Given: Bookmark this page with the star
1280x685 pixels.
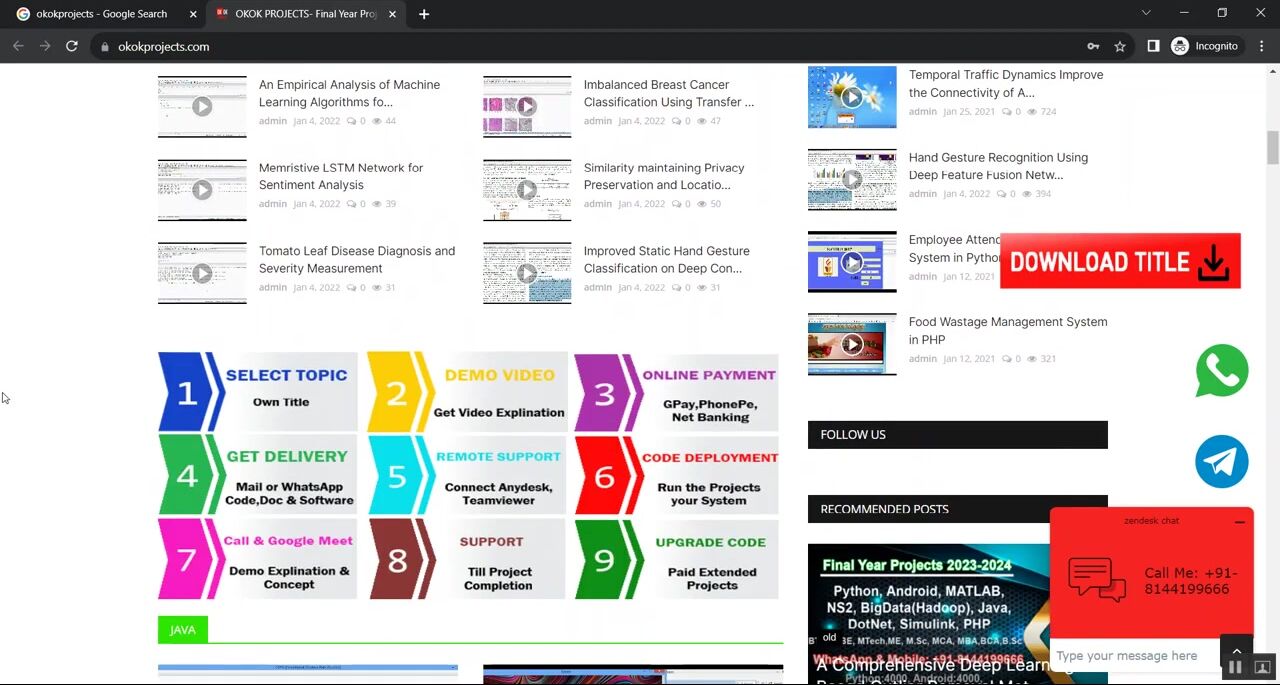Looking at the screenshot, I should (1120, 46).
